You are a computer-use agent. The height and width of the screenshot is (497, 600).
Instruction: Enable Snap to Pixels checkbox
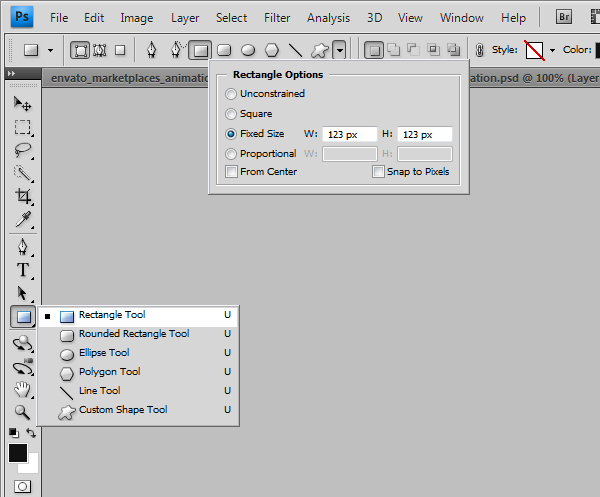coord(378,171)
